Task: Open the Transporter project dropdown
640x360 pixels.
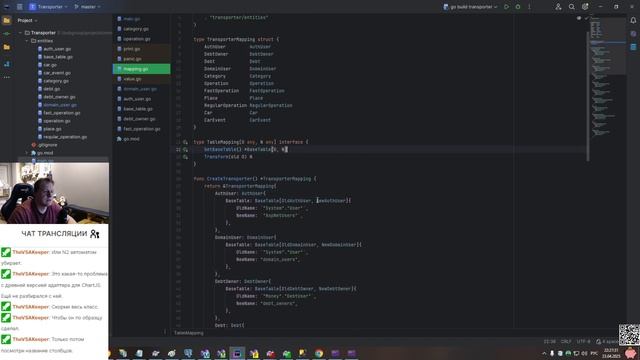Action: (x=48, y=7)
